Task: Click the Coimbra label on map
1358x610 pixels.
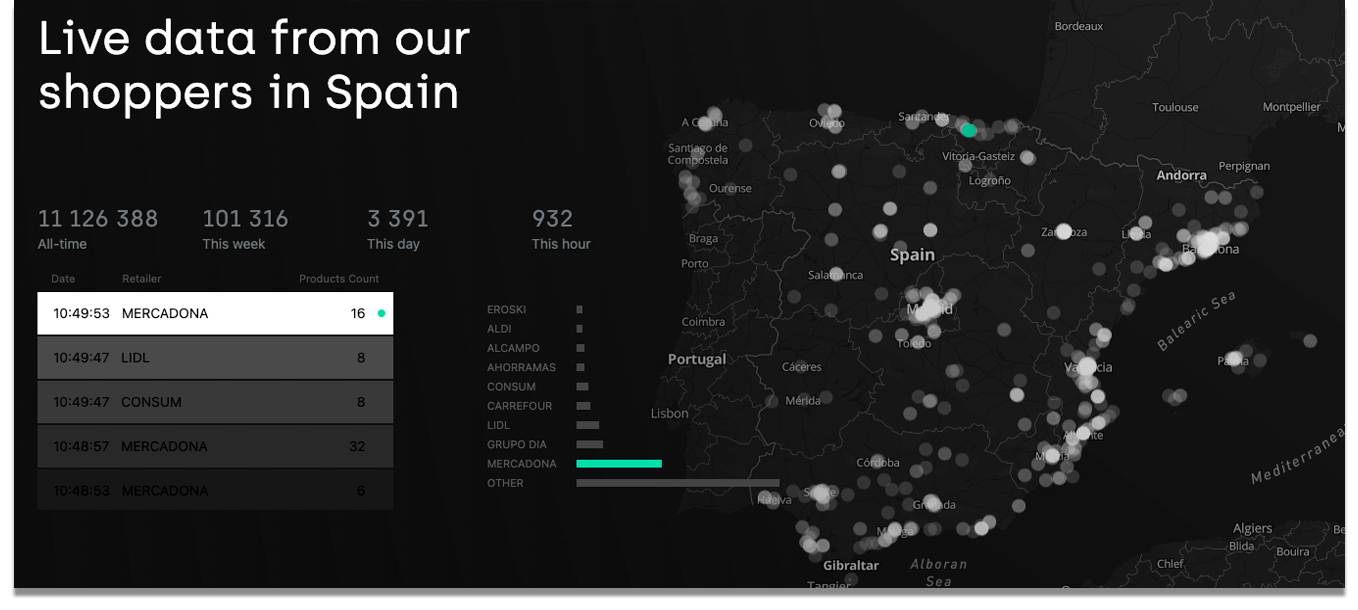Action: tap(703, 322)
